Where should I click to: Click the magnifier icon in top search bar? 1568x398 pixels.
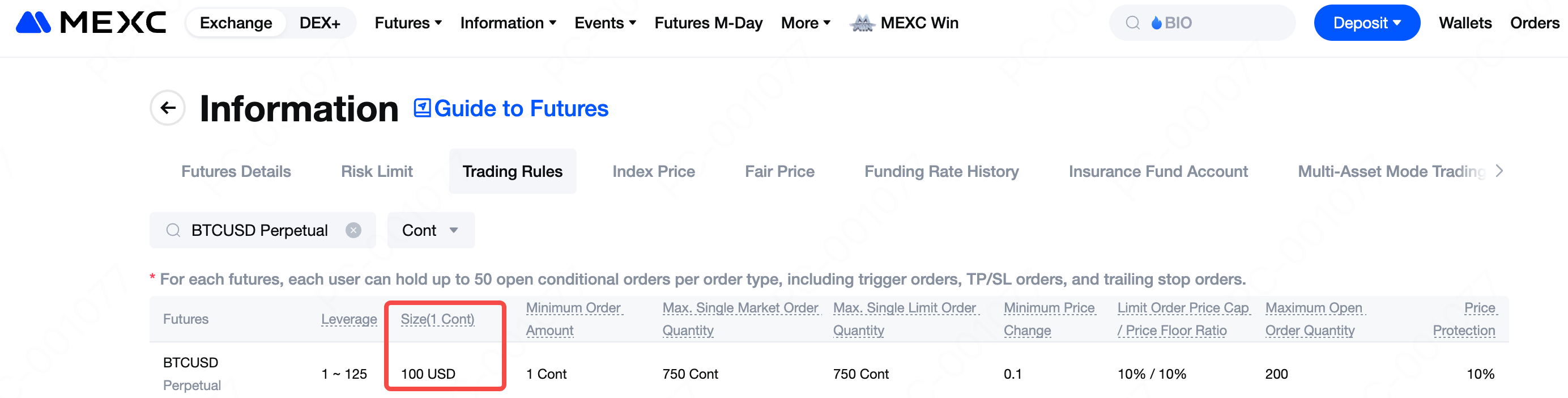tap(1132, 23)
